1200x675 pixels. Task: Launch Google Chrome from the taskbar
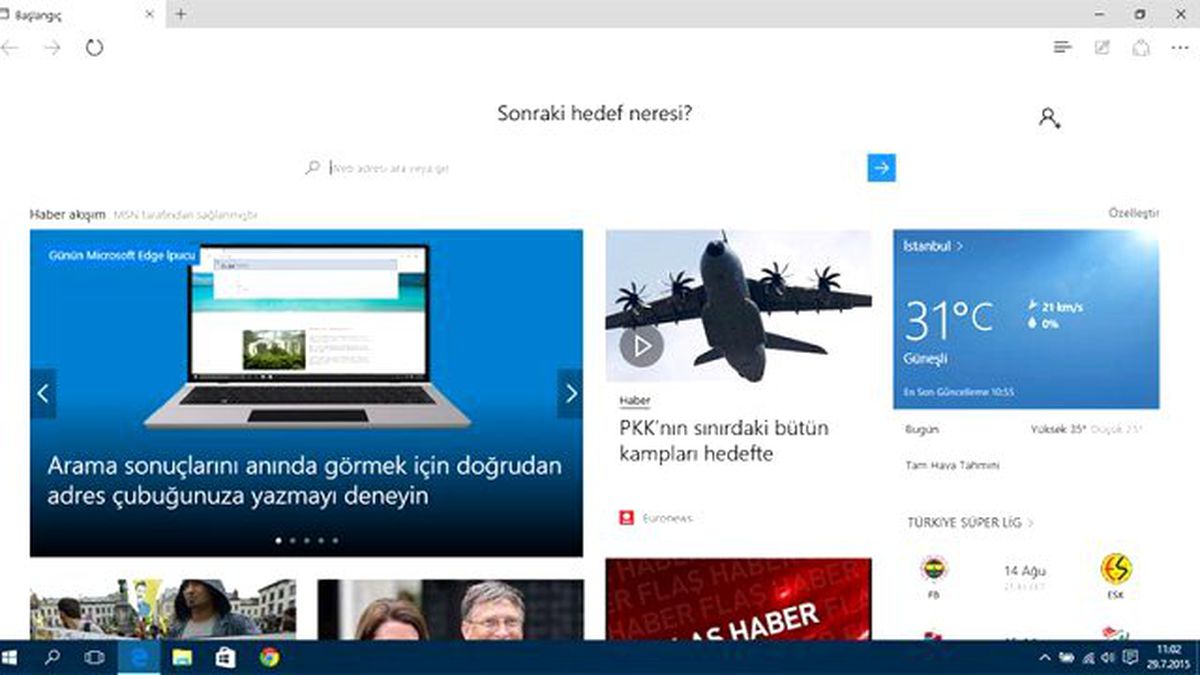pos(268,657)
